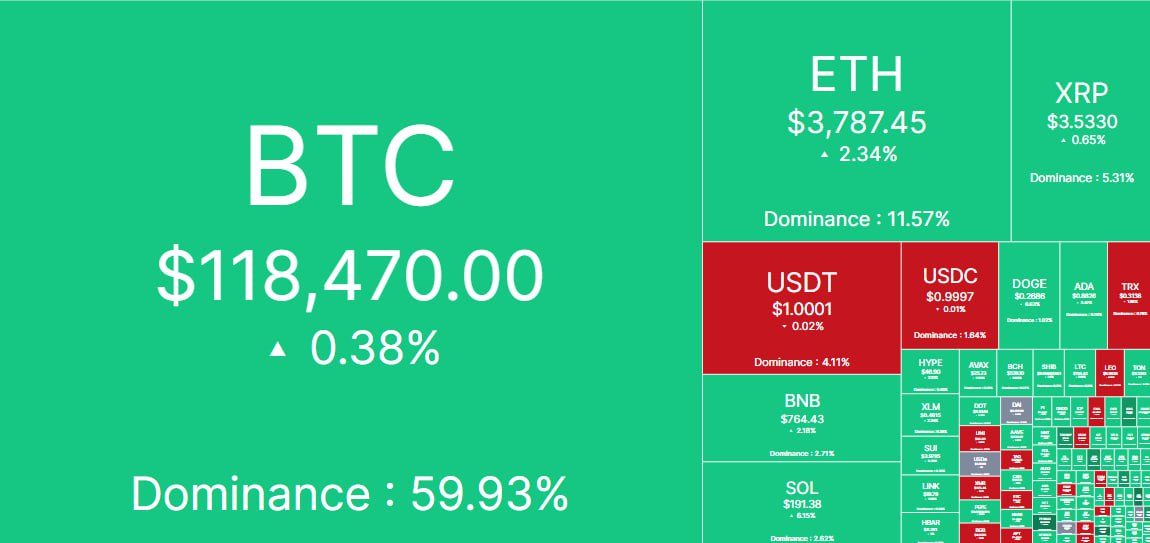
Task: Click the DOGE tile
Action: pos(1029,296)
